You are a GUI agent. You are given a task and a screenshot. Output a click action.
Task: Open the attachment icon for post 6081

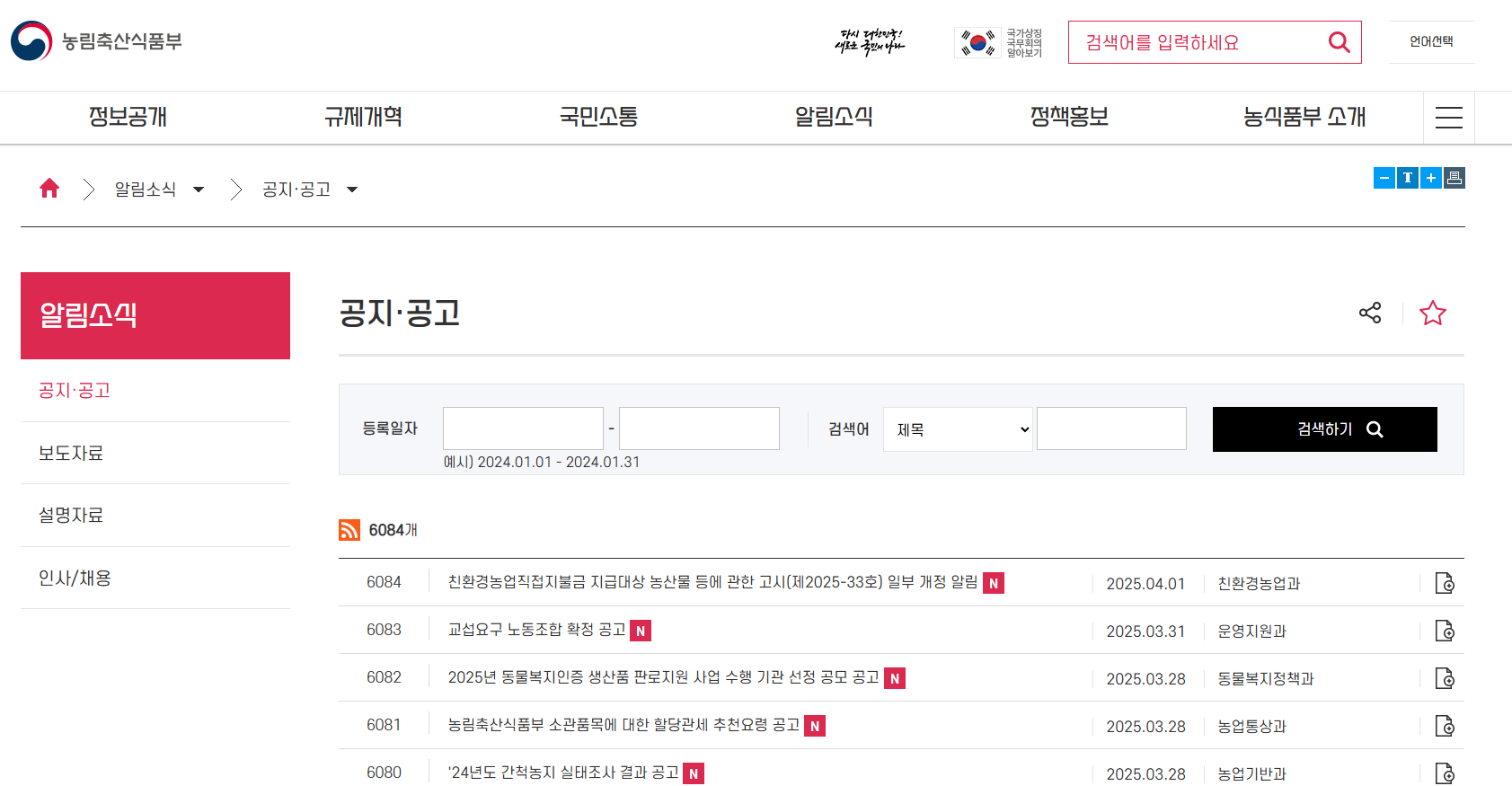(1445, 726)
